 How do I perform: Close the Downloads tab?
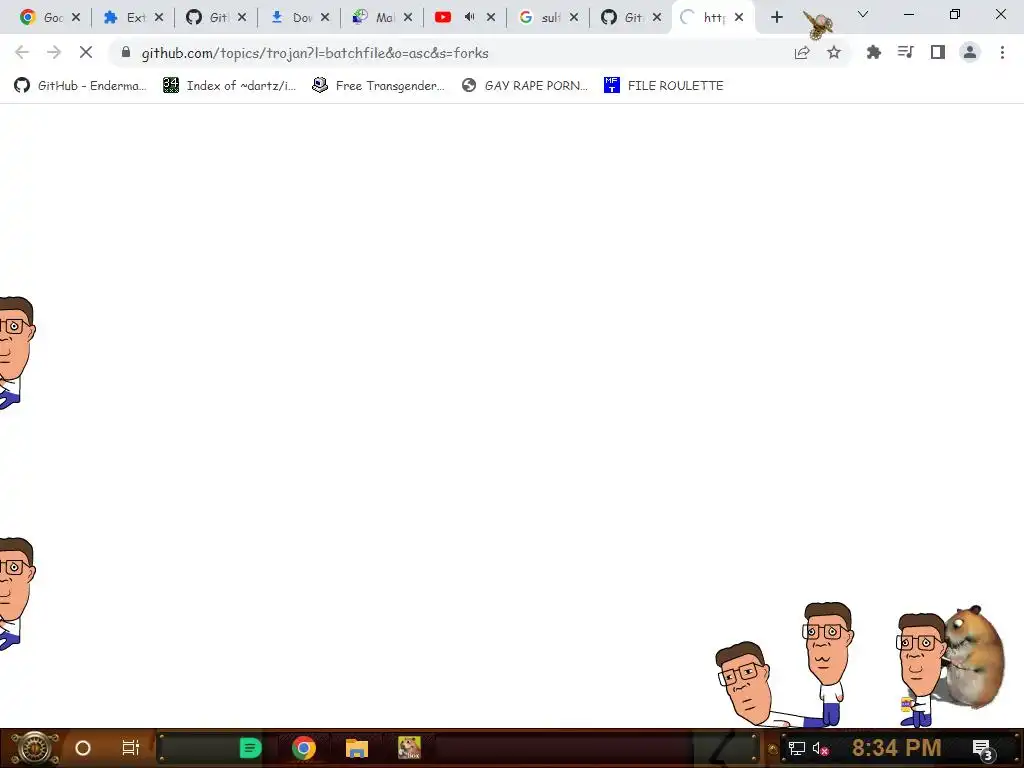[325, 18]
